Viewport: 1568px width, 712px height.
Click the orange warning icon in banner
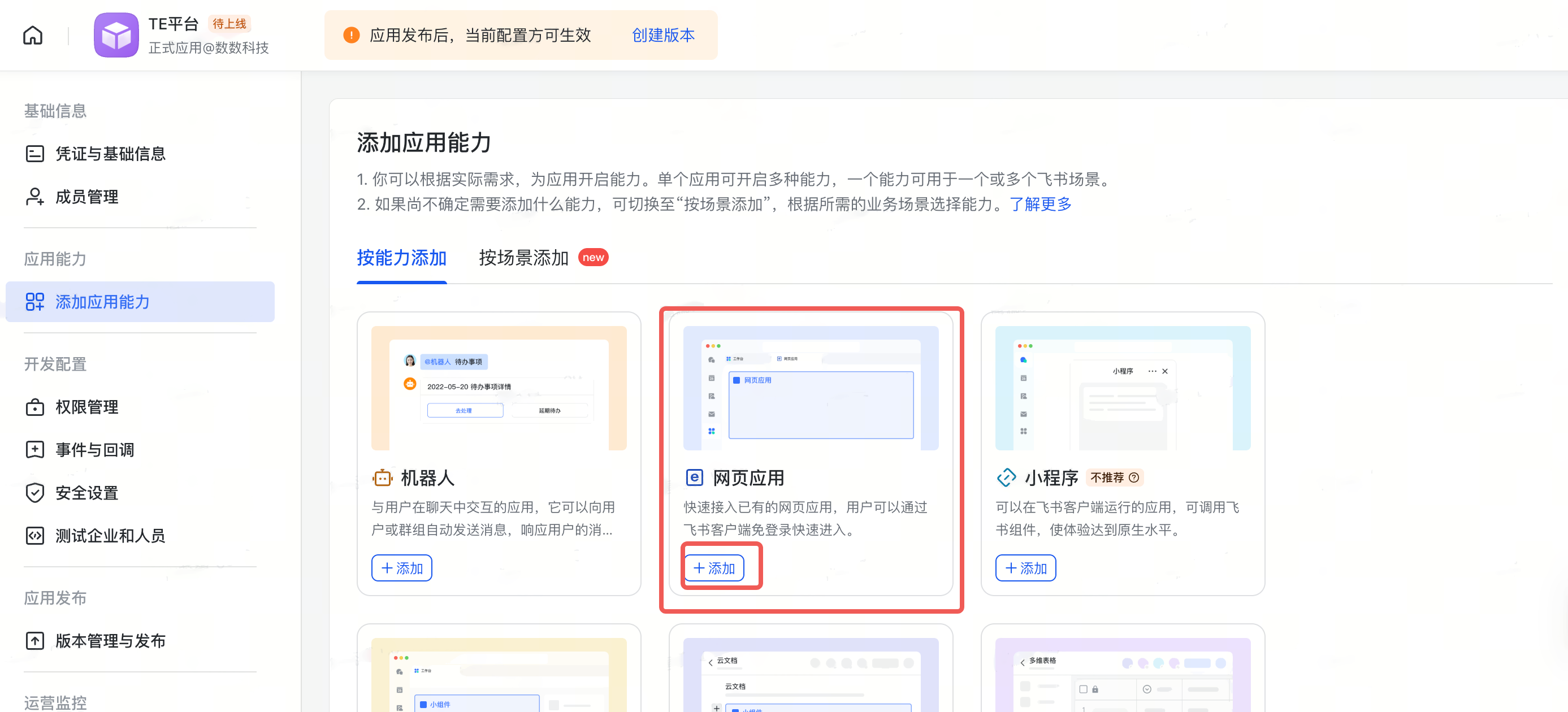coord(351,35)
